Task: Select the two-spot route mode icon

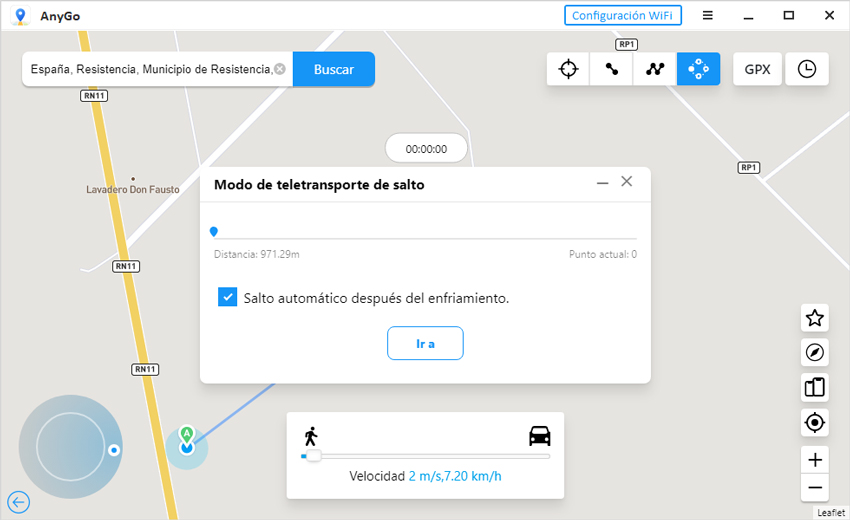Action: click(611, 69)
